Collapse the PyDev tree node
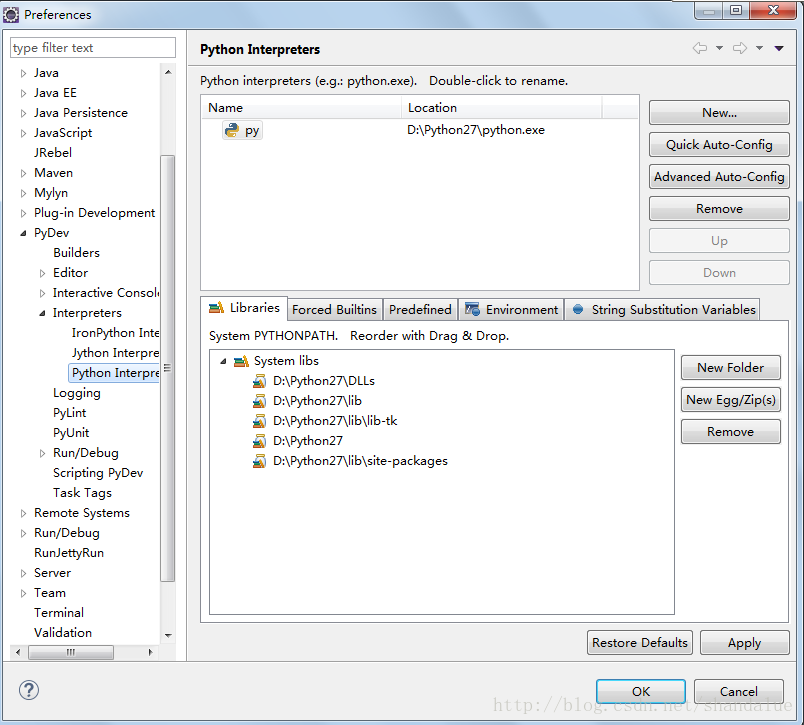804x725 pixels. click(x=23, y=233)
